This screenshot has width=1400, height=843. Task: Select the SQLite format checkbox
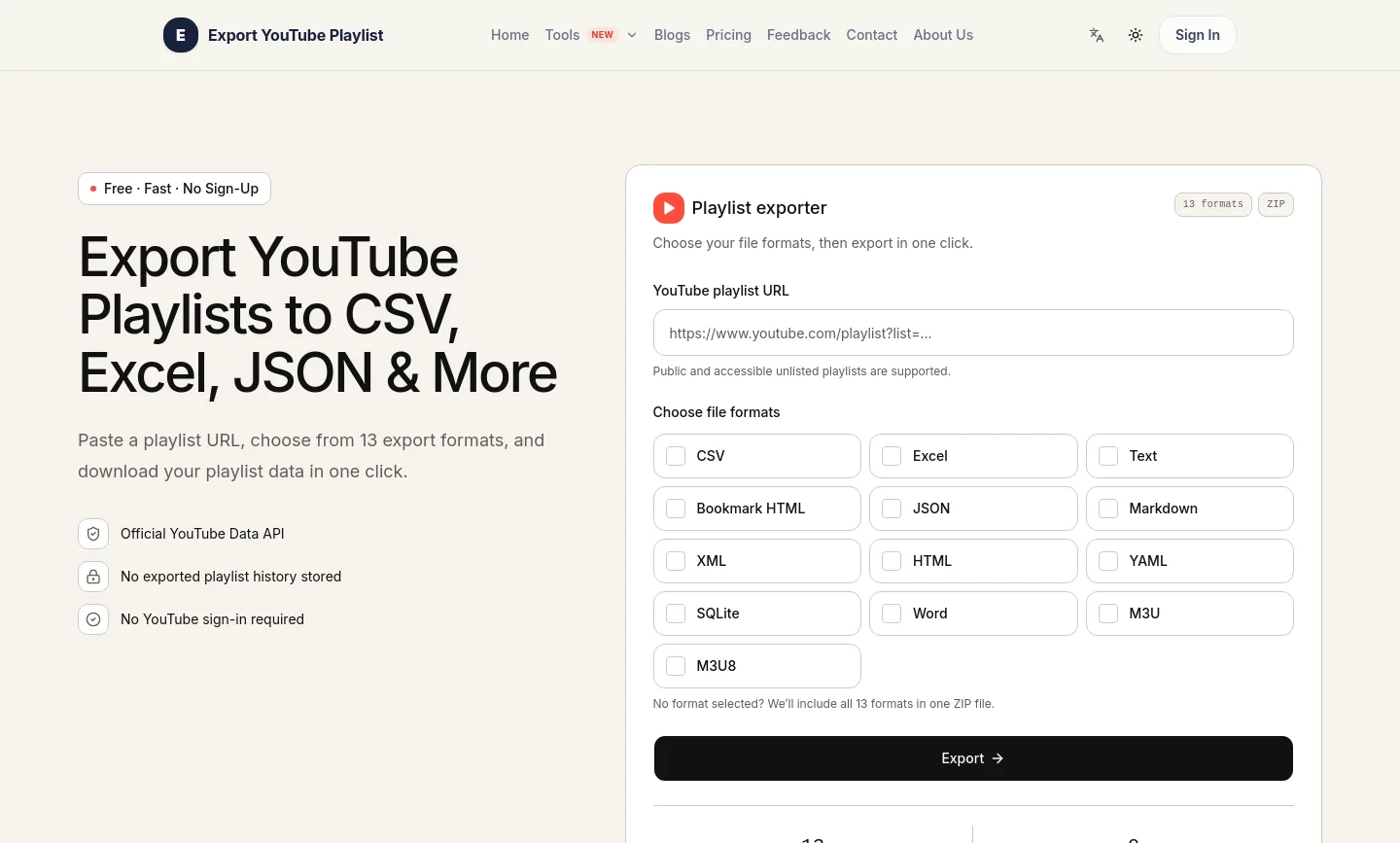[x=676, y=614]
